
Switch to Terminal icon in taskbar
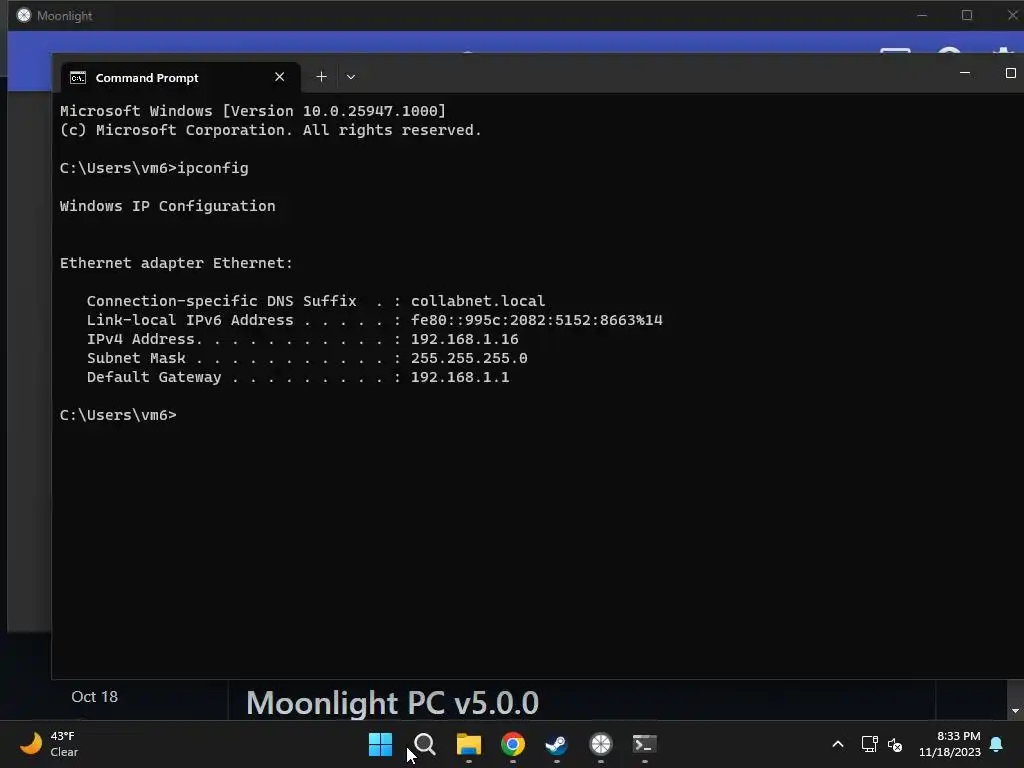pyautogui.click(x=645, y=744)
